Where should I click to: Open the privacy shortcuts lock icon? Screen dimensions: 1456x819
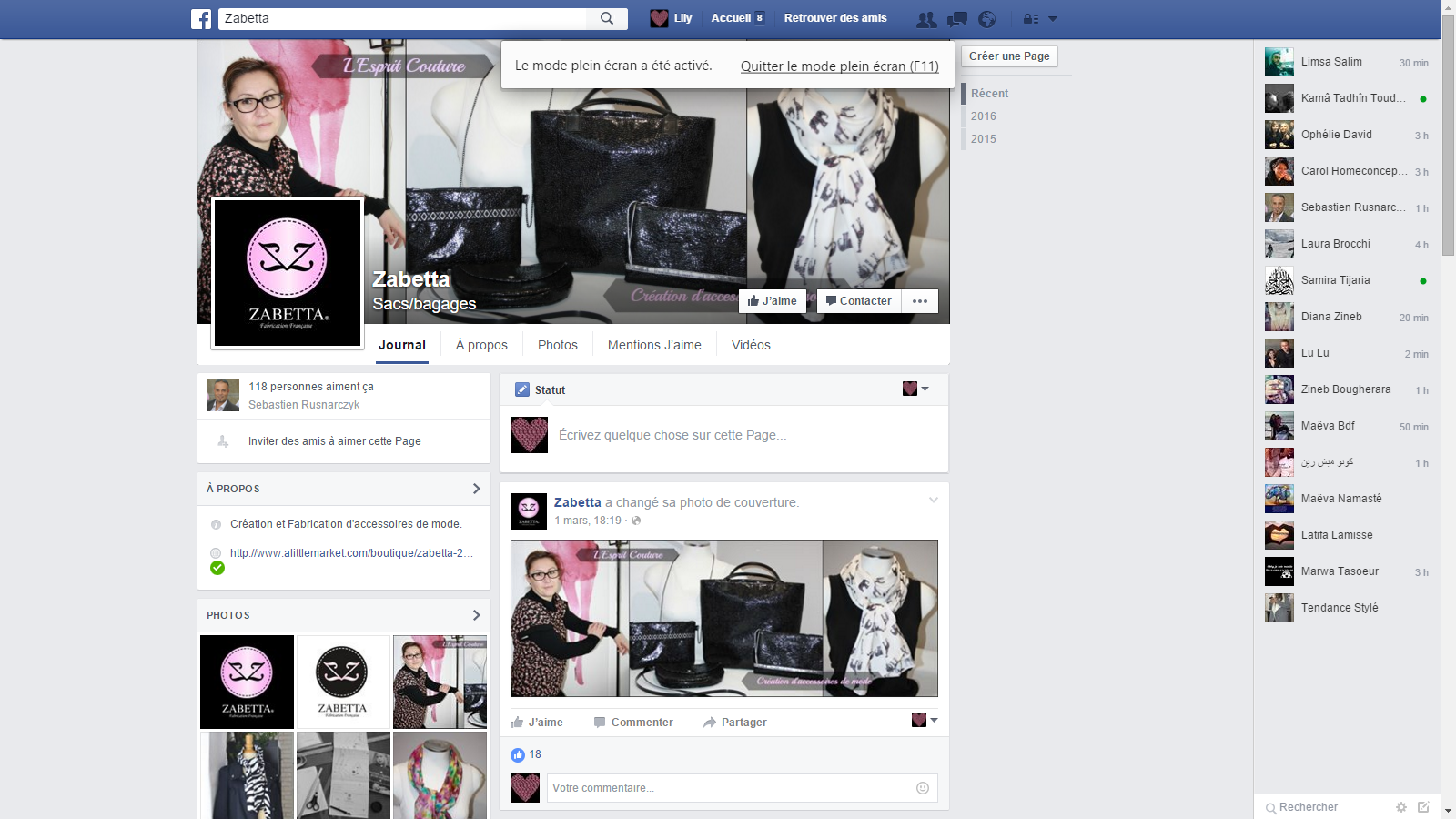tap(1030, 19)
